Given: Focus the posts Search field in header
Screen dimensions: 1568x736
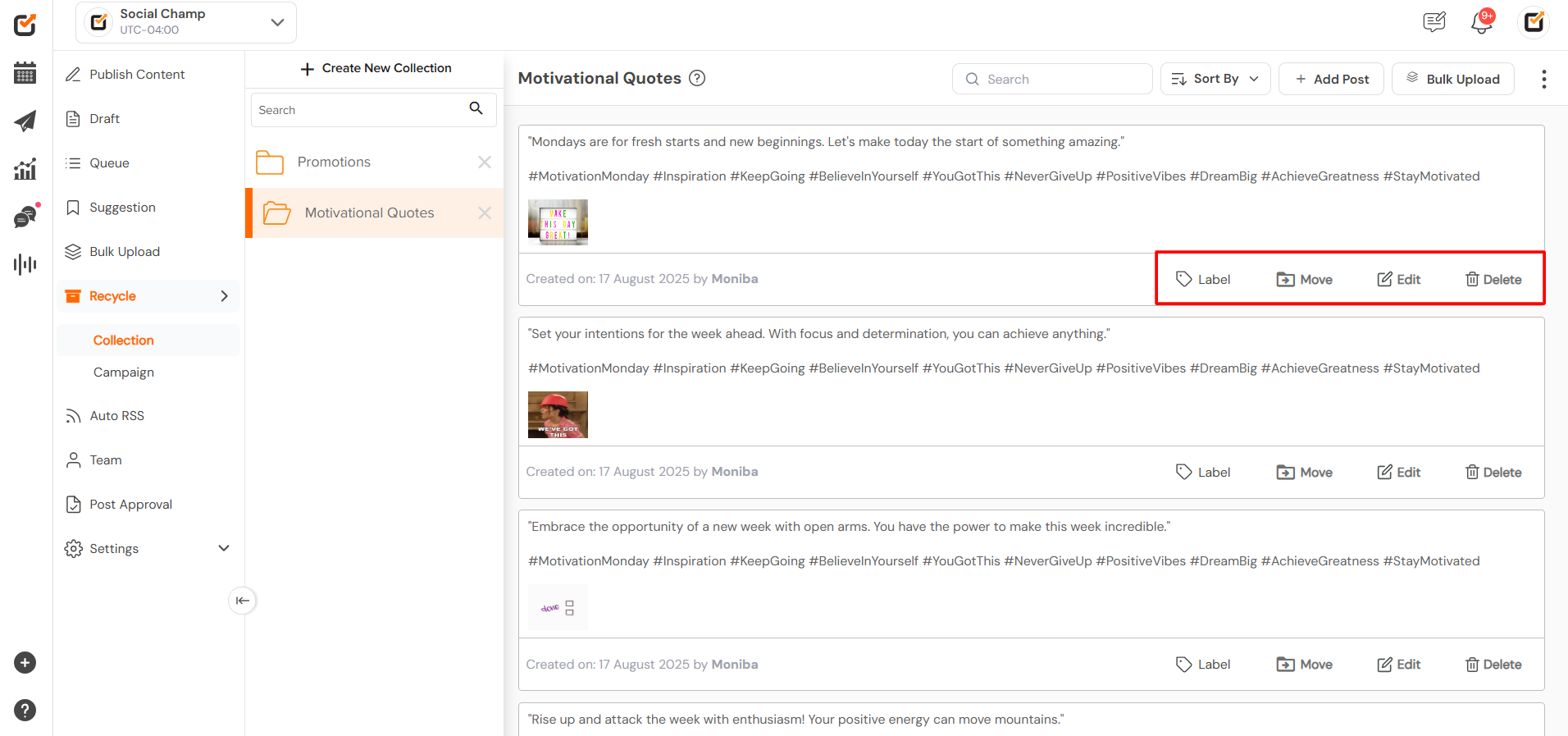Looking at the screenshot, I should point(1052,79).
